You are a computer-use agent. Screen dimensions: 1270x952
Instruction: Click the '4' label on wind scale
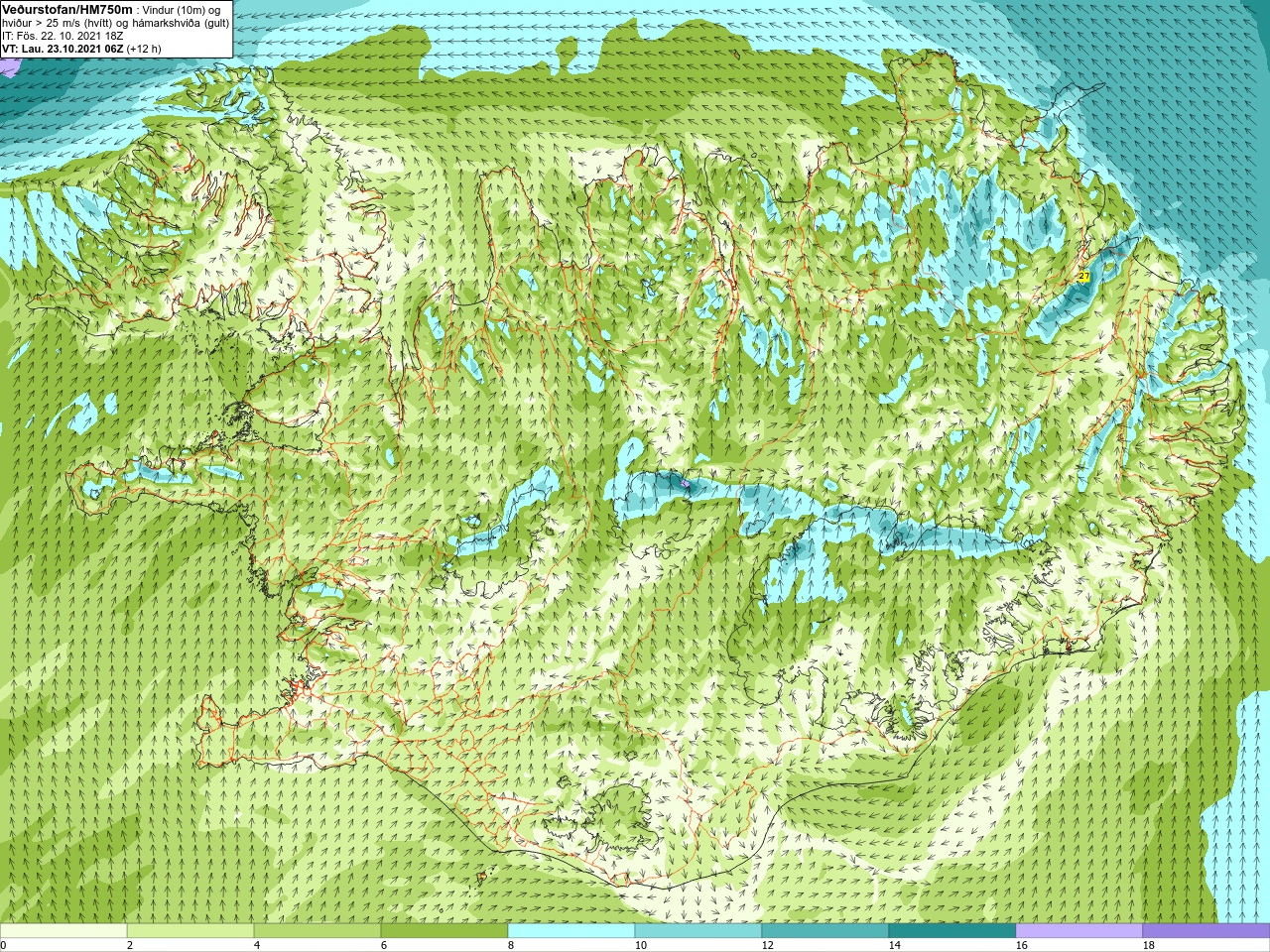257,945
